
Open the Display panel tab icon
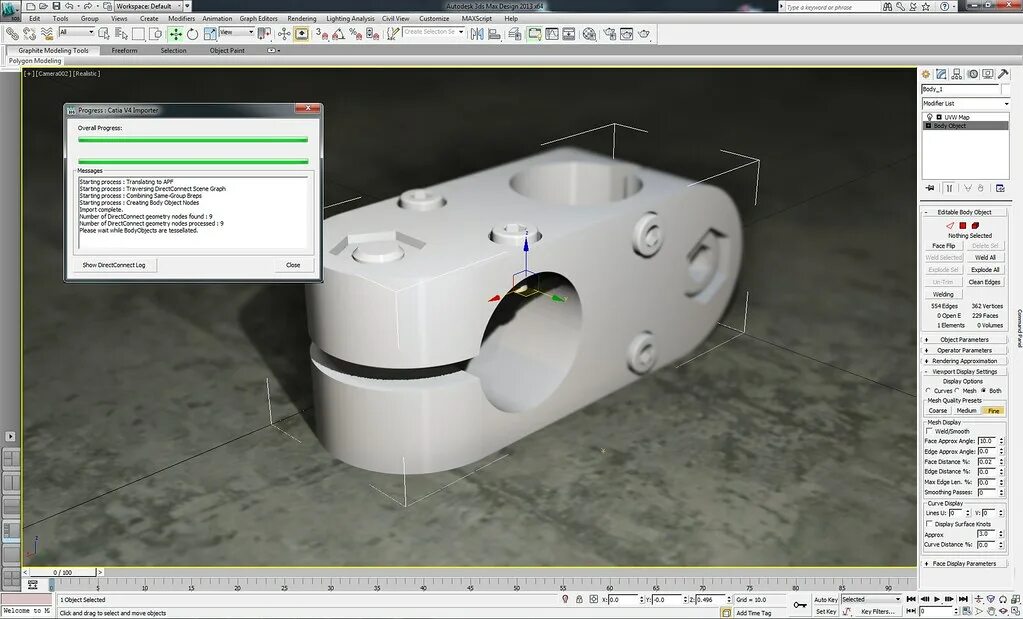coord(988,74)
